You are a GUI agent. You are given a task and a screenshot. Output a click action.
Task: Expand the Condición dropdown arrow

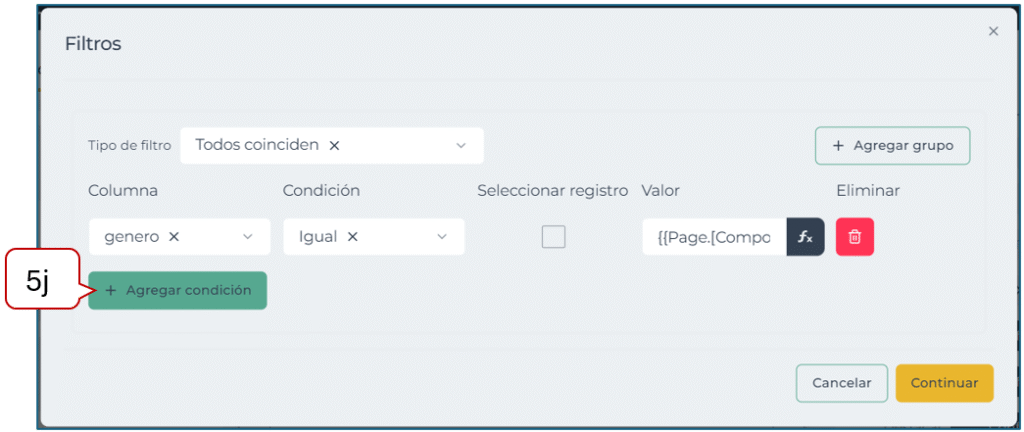(442, 237)
